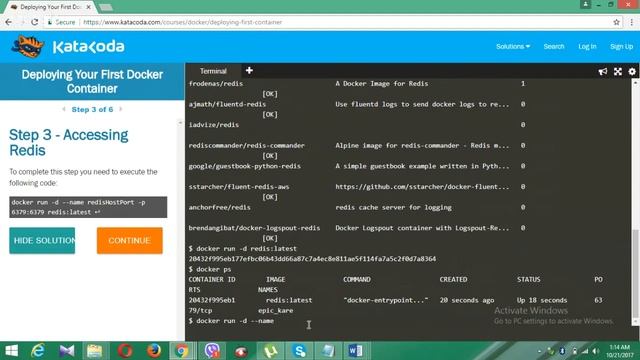This screenshot has width=640, height=360.
Task: Open the Windows Start button
Action: [11, 351]
